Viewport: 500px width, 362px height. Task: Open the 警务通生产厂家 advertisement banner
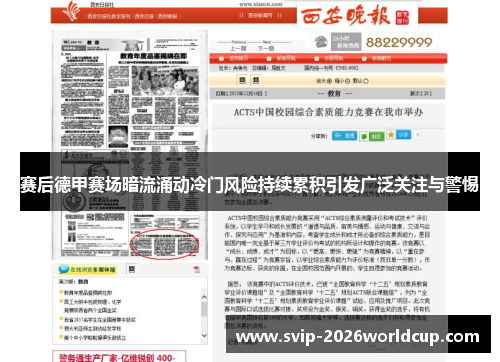119,357
